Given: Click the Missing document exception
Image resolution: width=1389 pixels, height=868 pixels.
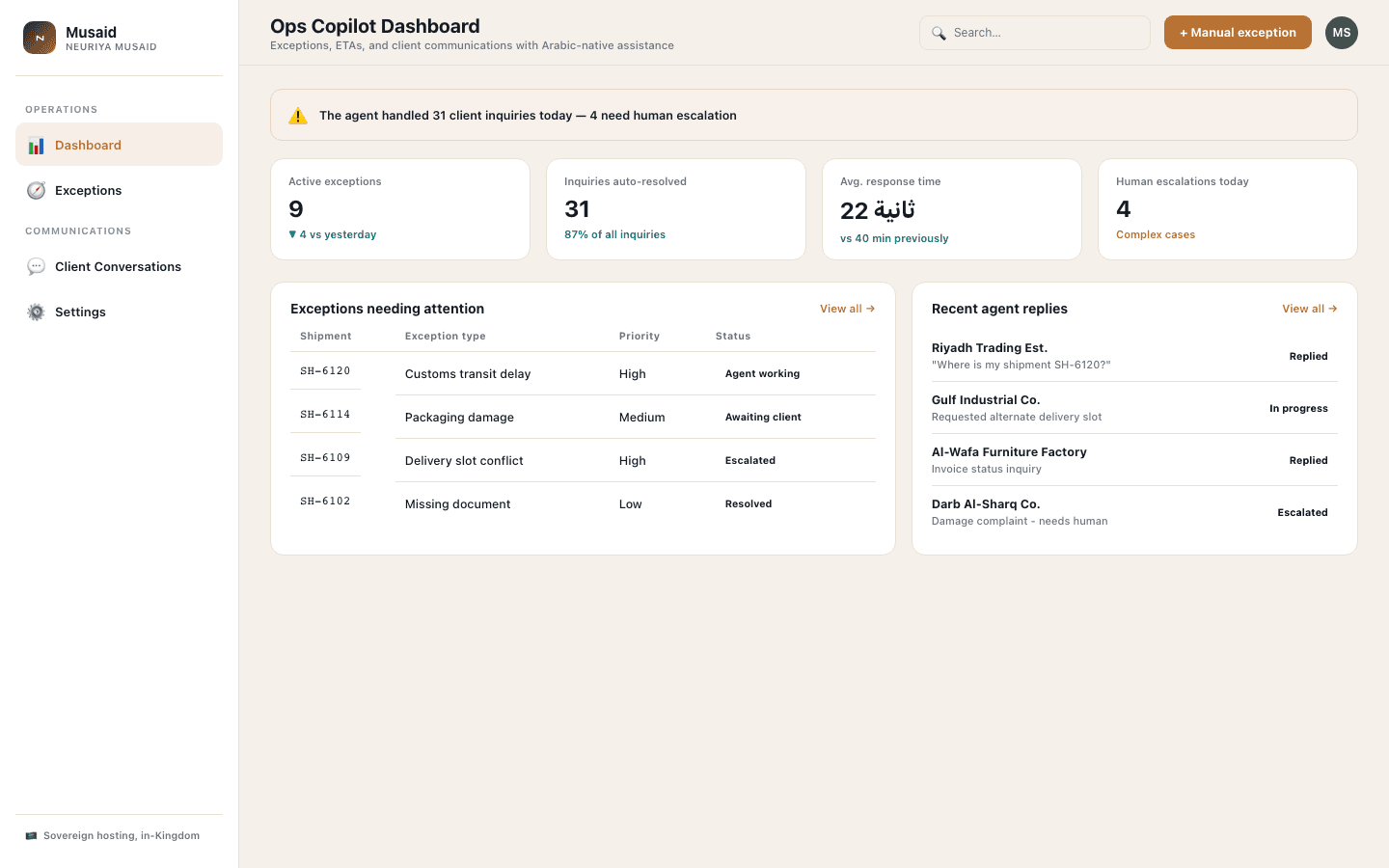Looking at the screenshot, I should click(457, 504).
